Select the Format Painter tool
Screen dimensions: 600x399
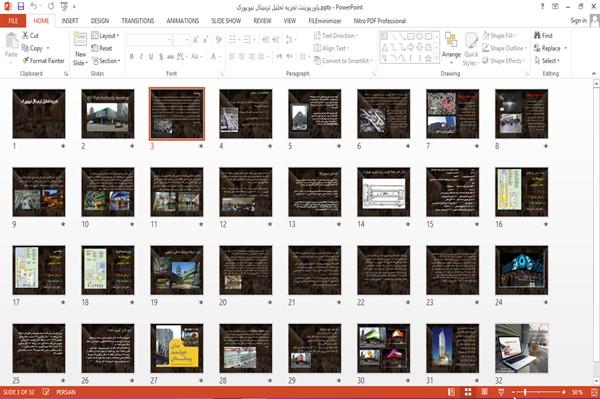point(43,60)
